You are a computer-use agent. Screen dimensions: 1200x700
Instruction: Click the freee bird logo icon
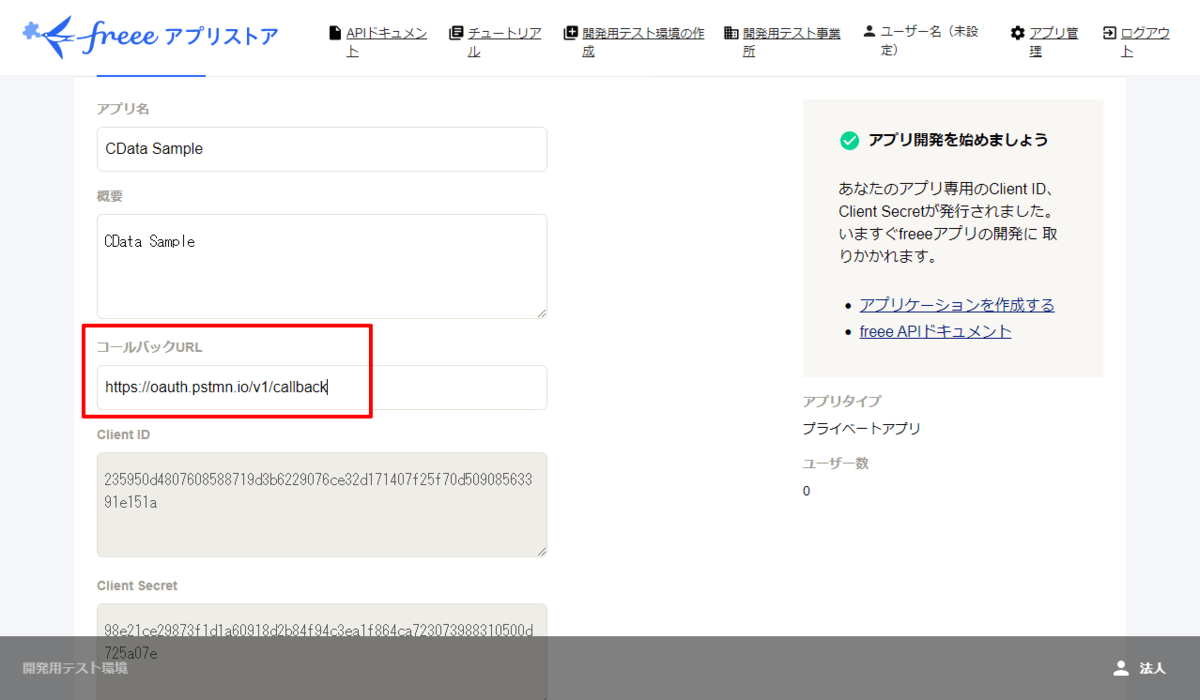47,36
